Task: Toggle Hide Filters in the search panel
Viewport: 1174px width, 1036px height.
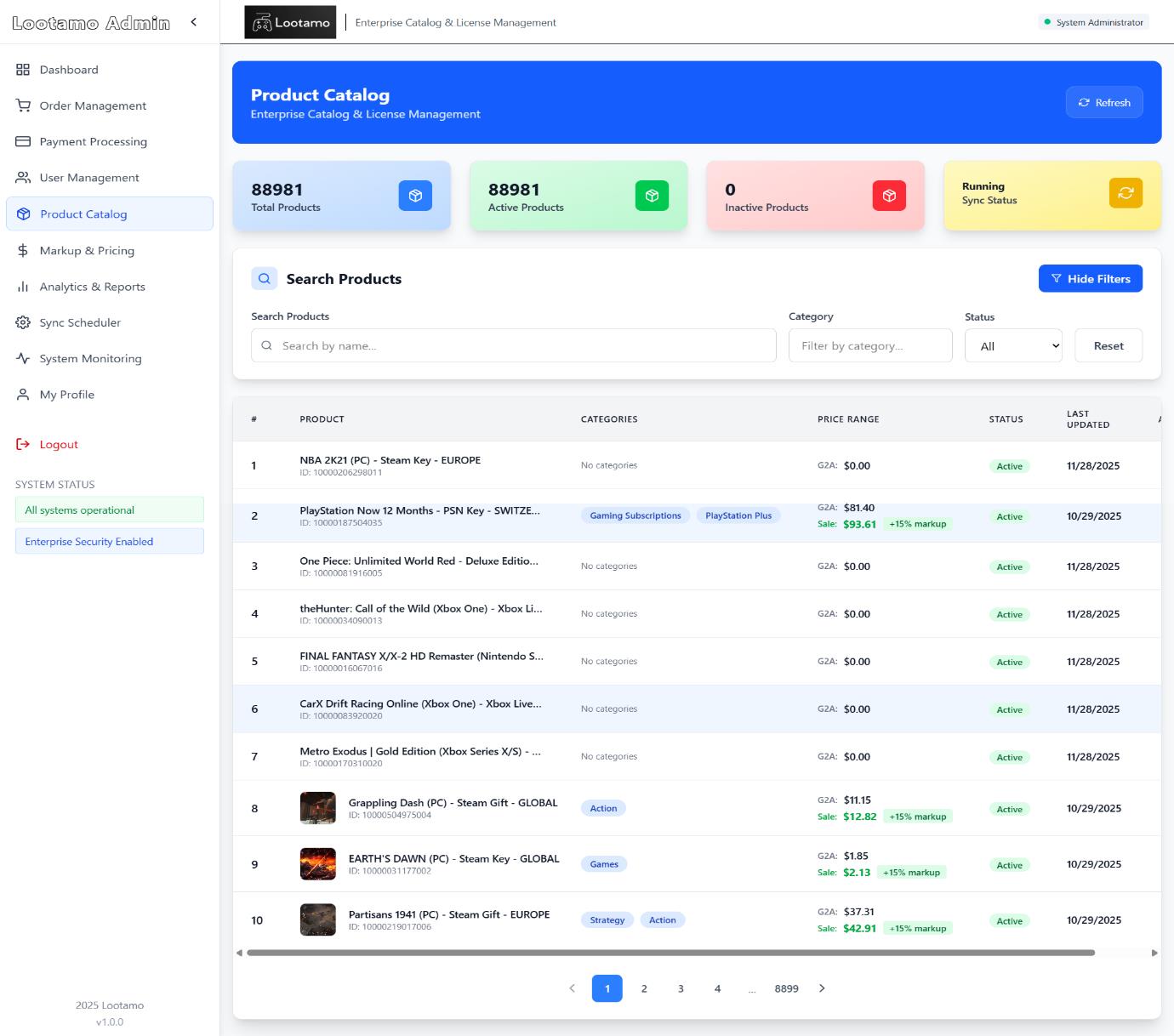Action: (1091, 278)
